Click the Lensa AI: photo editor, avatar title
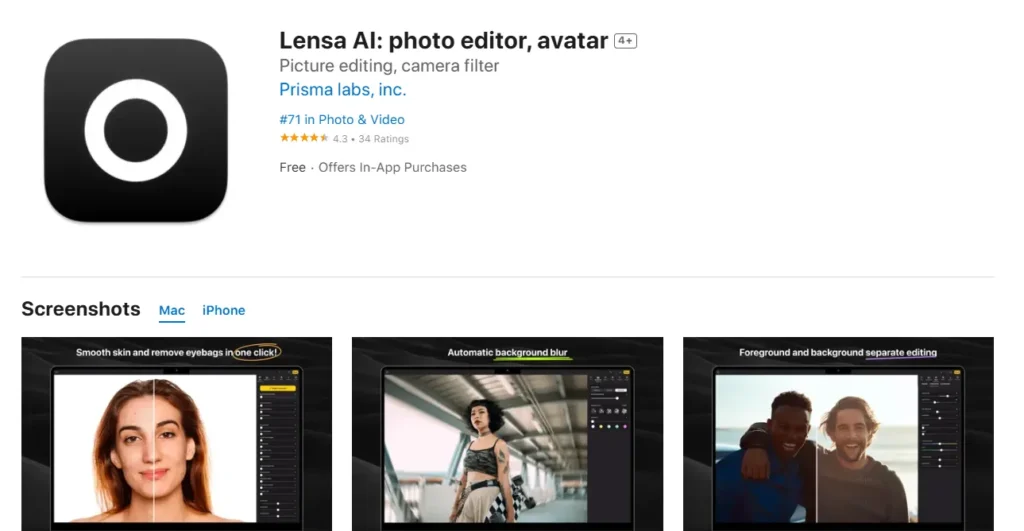This screenshot has height=531, width=1024. click(443, 40)
